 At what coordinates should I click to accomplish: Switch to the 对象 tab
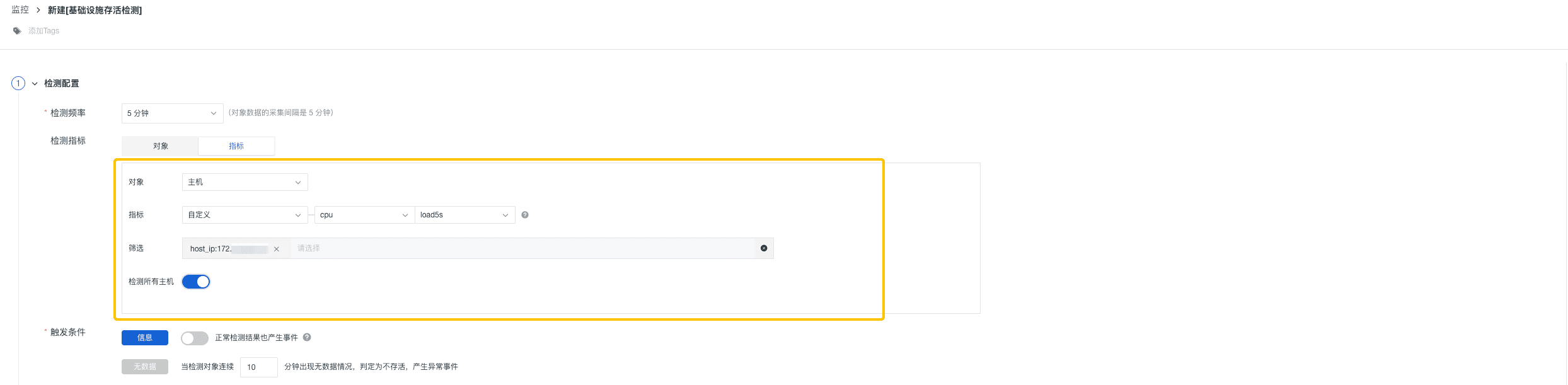[x=160, y=146]
